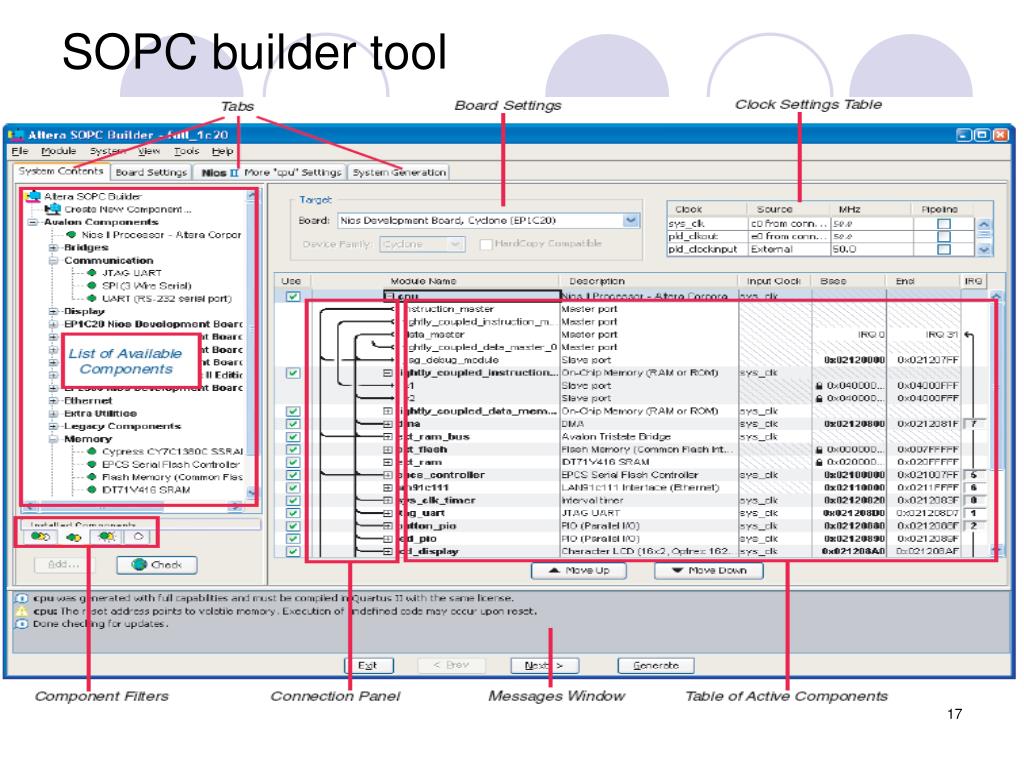
Task: Click the component tree scroll-left arrow
Action: click(28, 506)
